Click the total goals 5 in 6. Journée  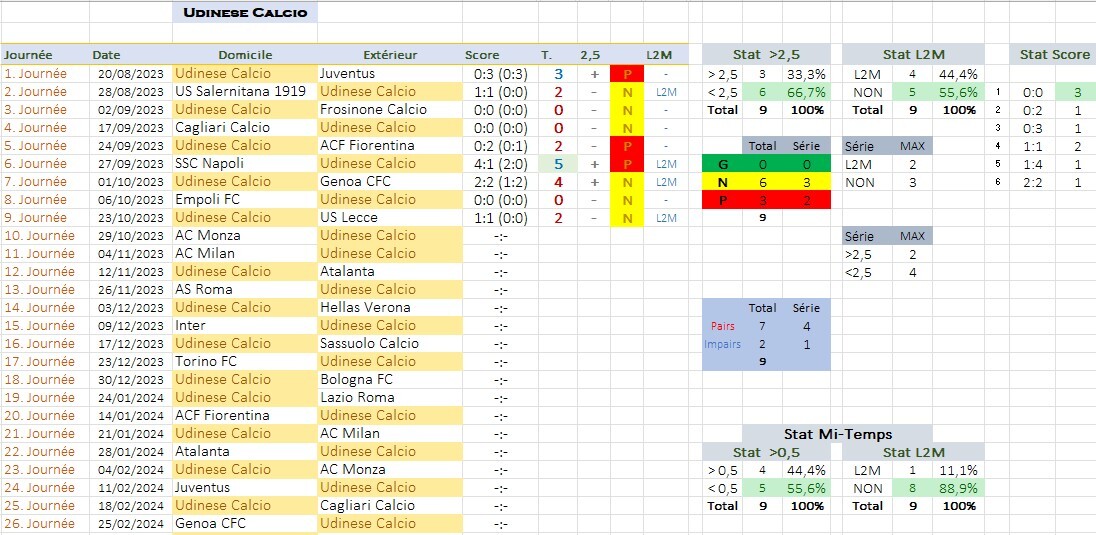coord(558,164)
